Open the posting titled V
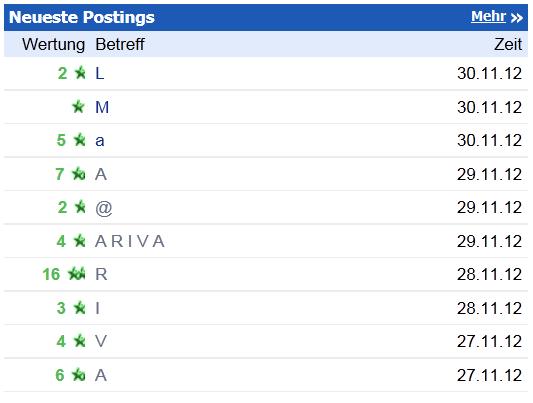The width and height of the screenshot is (533, 403). pyautogui.click(x=101, y=341)
